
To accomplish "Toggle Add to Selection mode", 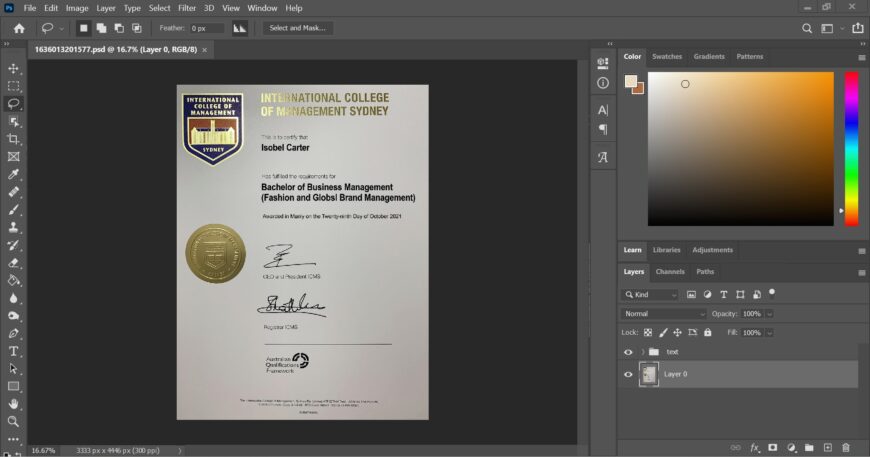I will 101,28.
